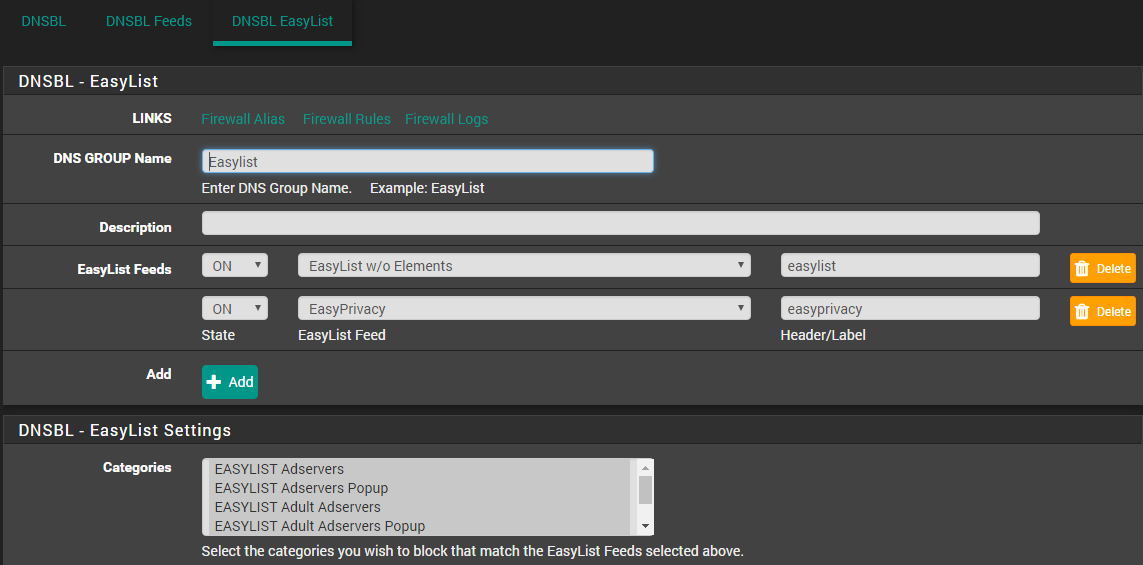This screenshot has width=1143, height=565.
Task: Click the Categories list scroll up arrow
Action: 645,467
